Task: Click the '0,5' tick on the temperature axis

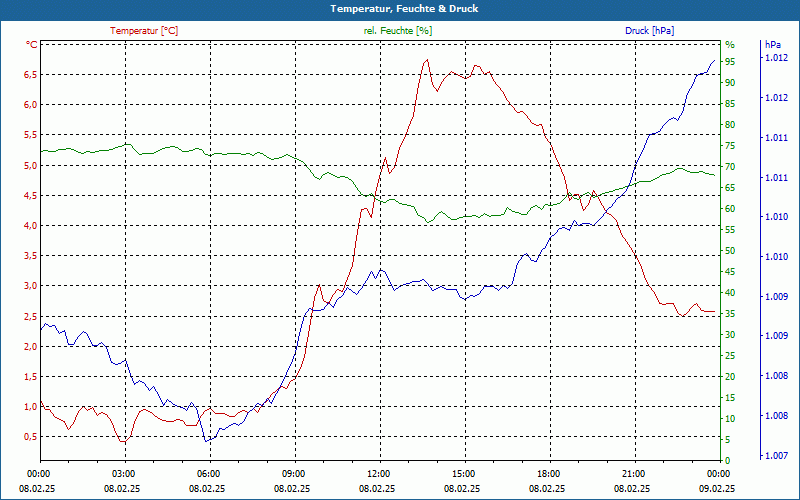Action: 31,437
